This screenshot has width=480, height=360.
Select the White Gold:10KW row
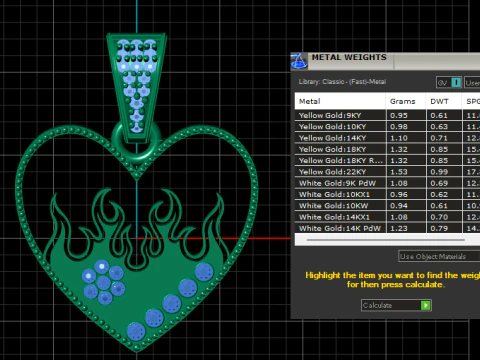(387, 206)
